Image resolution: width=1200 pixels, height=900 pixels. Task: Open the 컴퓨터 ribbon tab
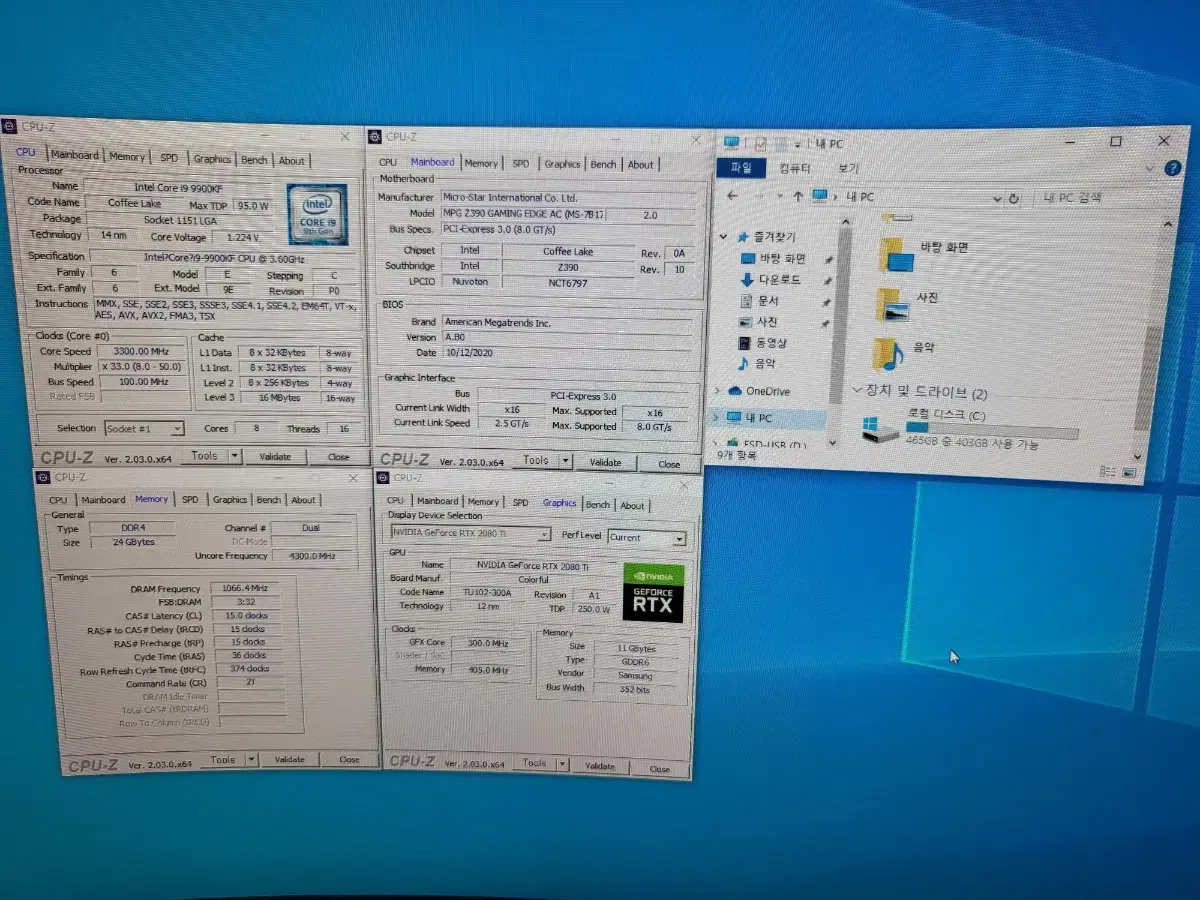(x=796, y=168)
